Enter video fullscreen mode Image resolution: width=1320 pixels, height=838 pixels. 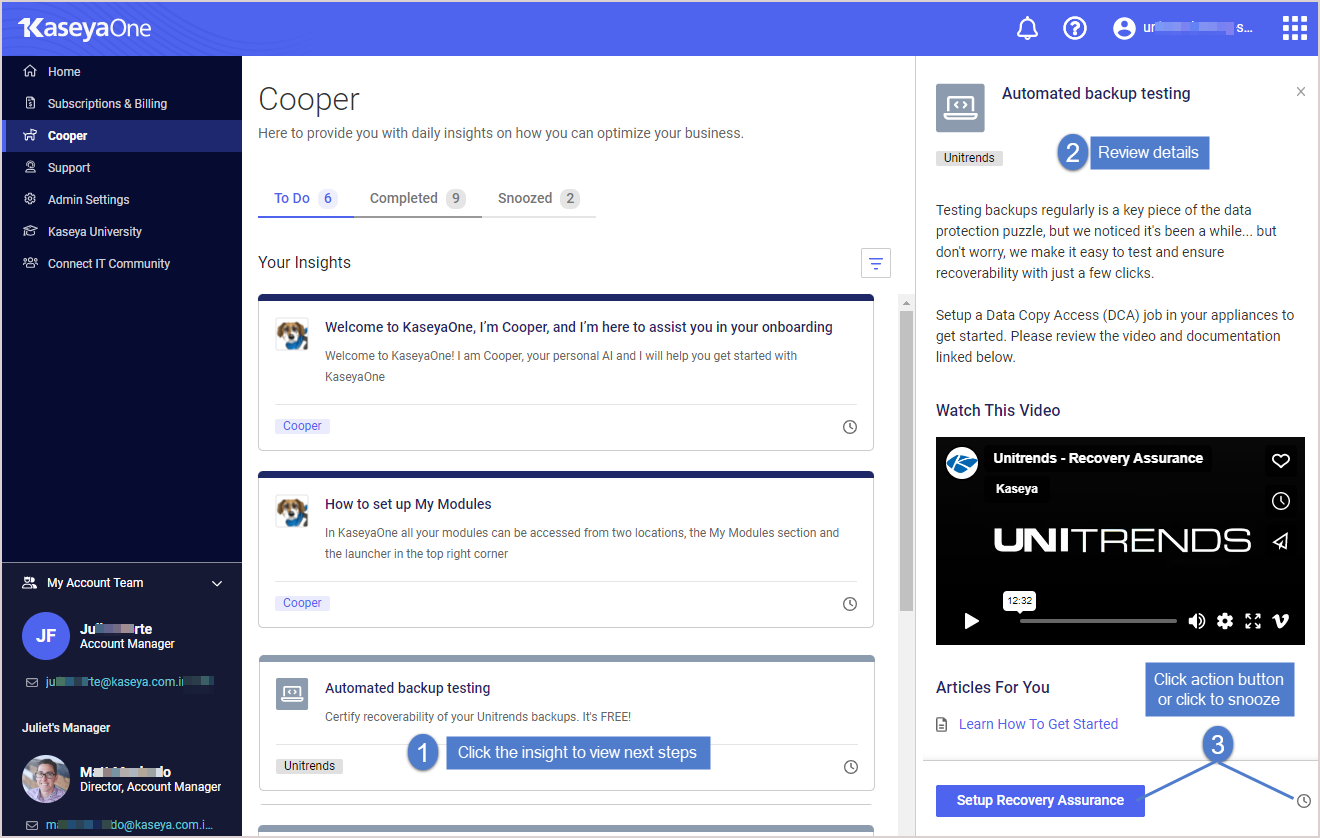tap(1253, 621)
